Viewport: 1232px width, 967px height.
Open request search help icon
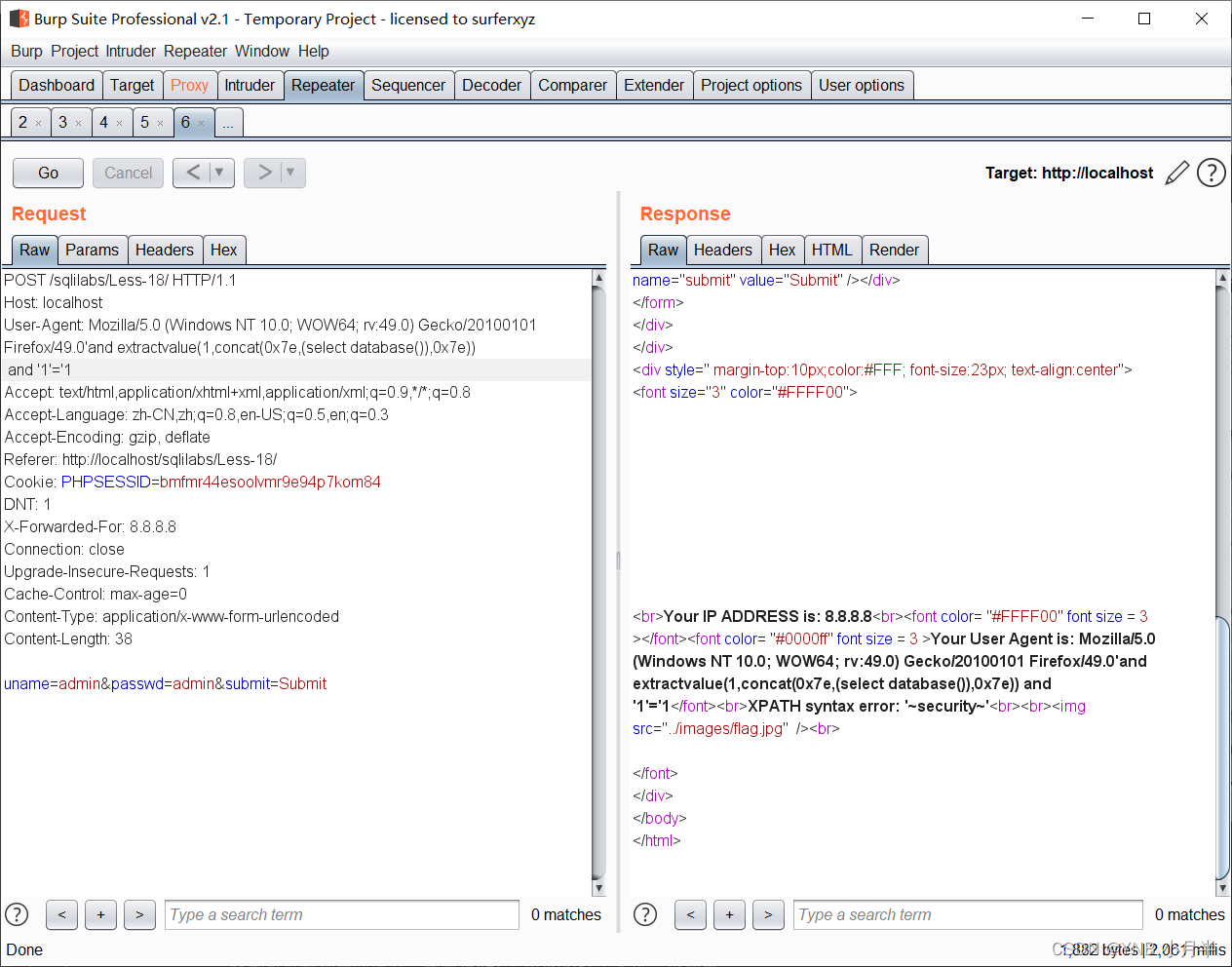(x=17, y=914)
